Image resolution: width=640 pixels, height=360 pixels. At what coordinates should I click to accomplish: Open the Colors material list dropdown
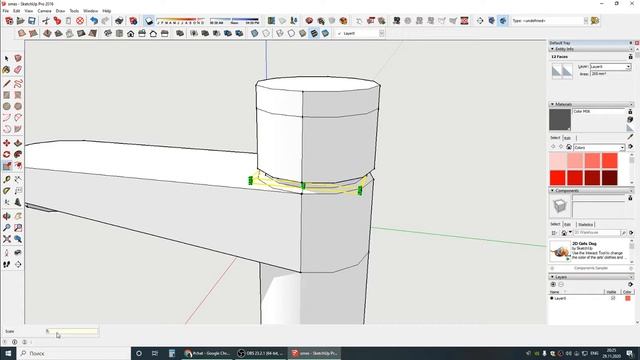click(x=622, y=147)
